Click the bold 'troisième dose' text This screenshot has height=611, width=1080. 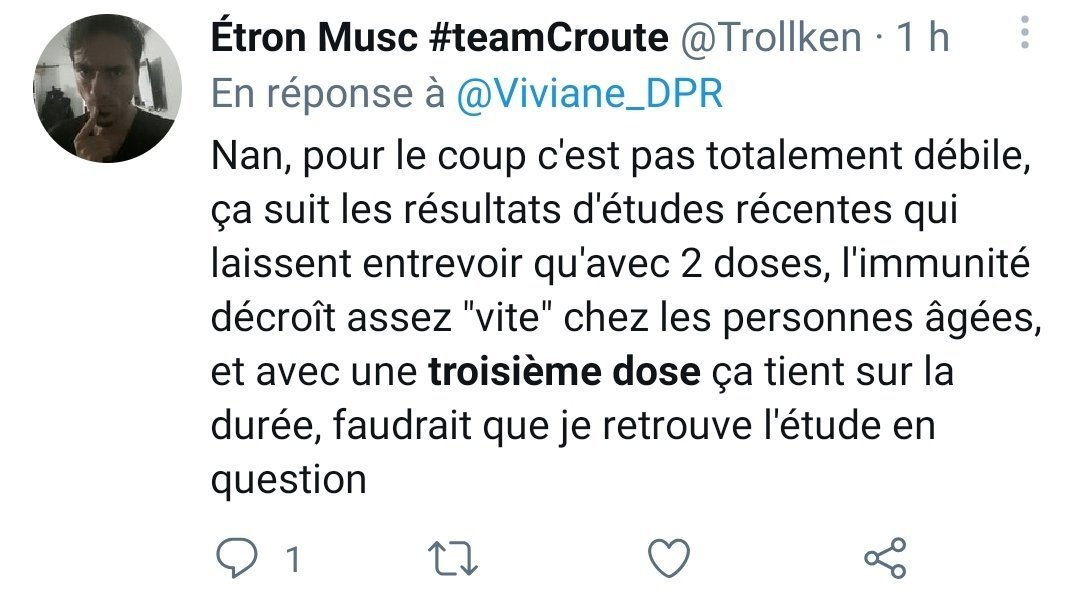click(x=564, y=372)
